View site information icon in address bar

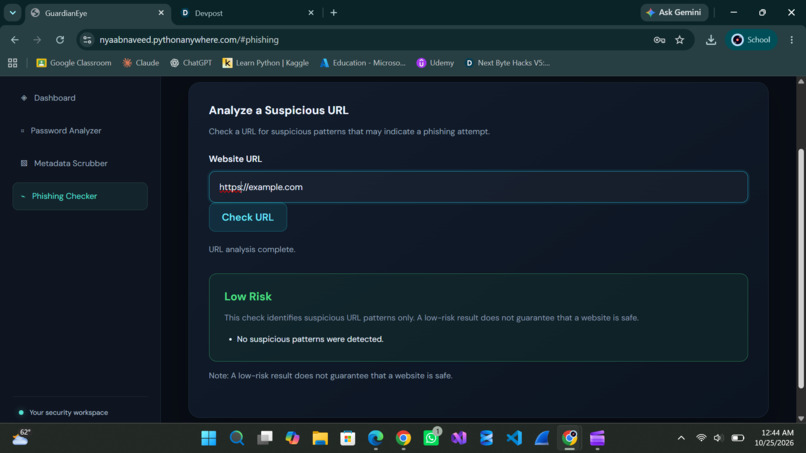(87, 40)
